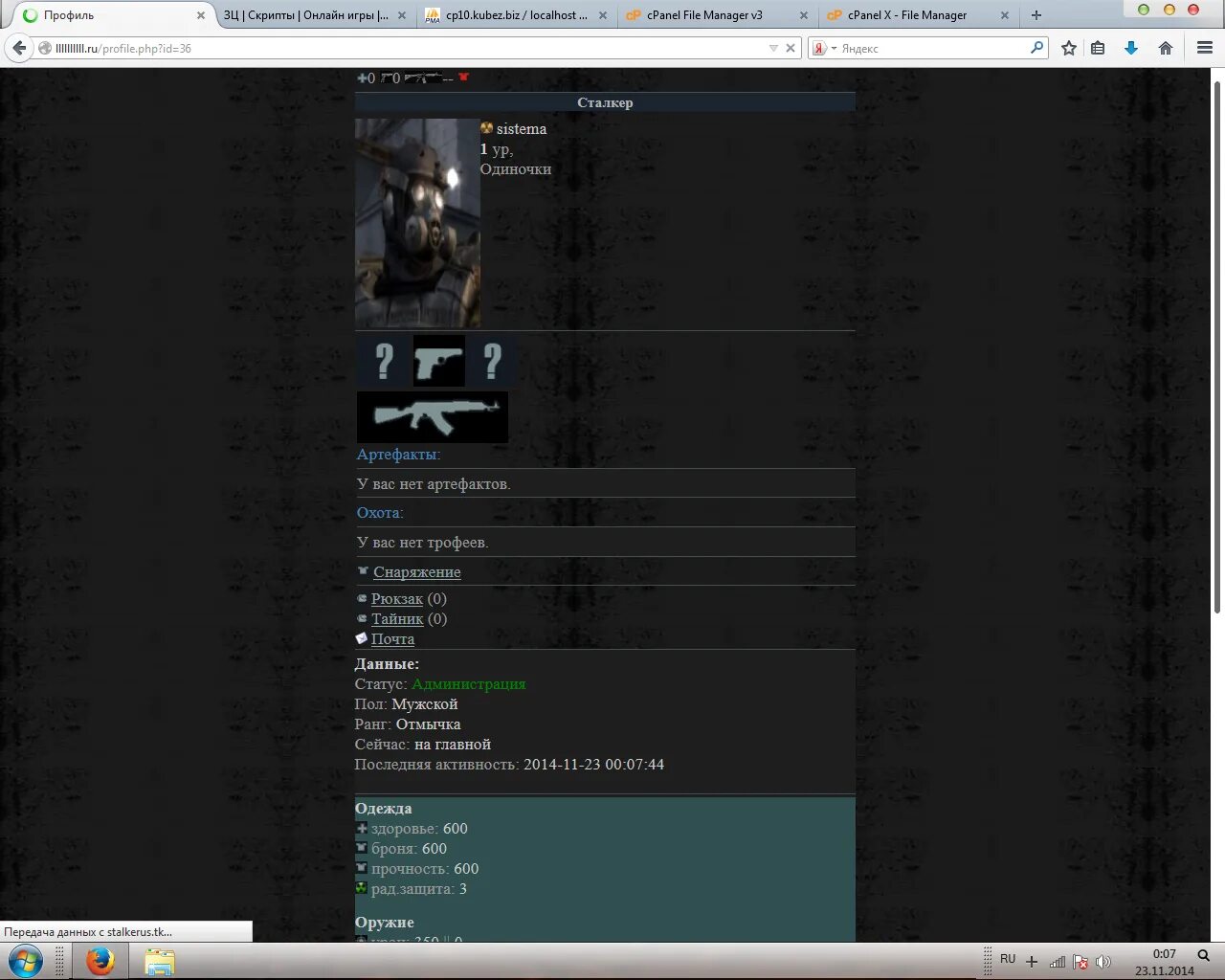Open a new tab with plus button
1225x980 pixels.
pos(1036,15)
